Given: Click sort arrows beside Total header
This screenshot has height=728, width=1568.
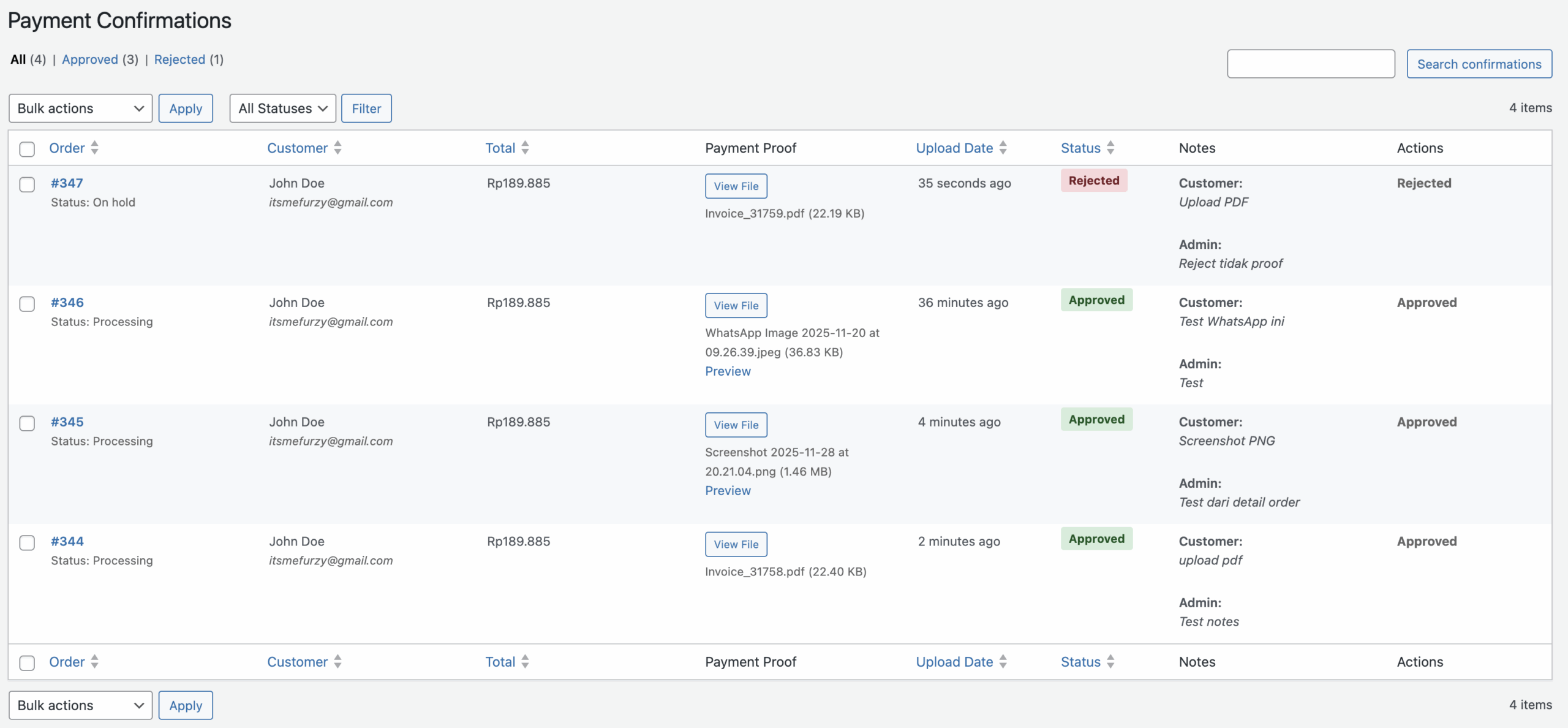Looking at the screenshot, I should 525,148.
